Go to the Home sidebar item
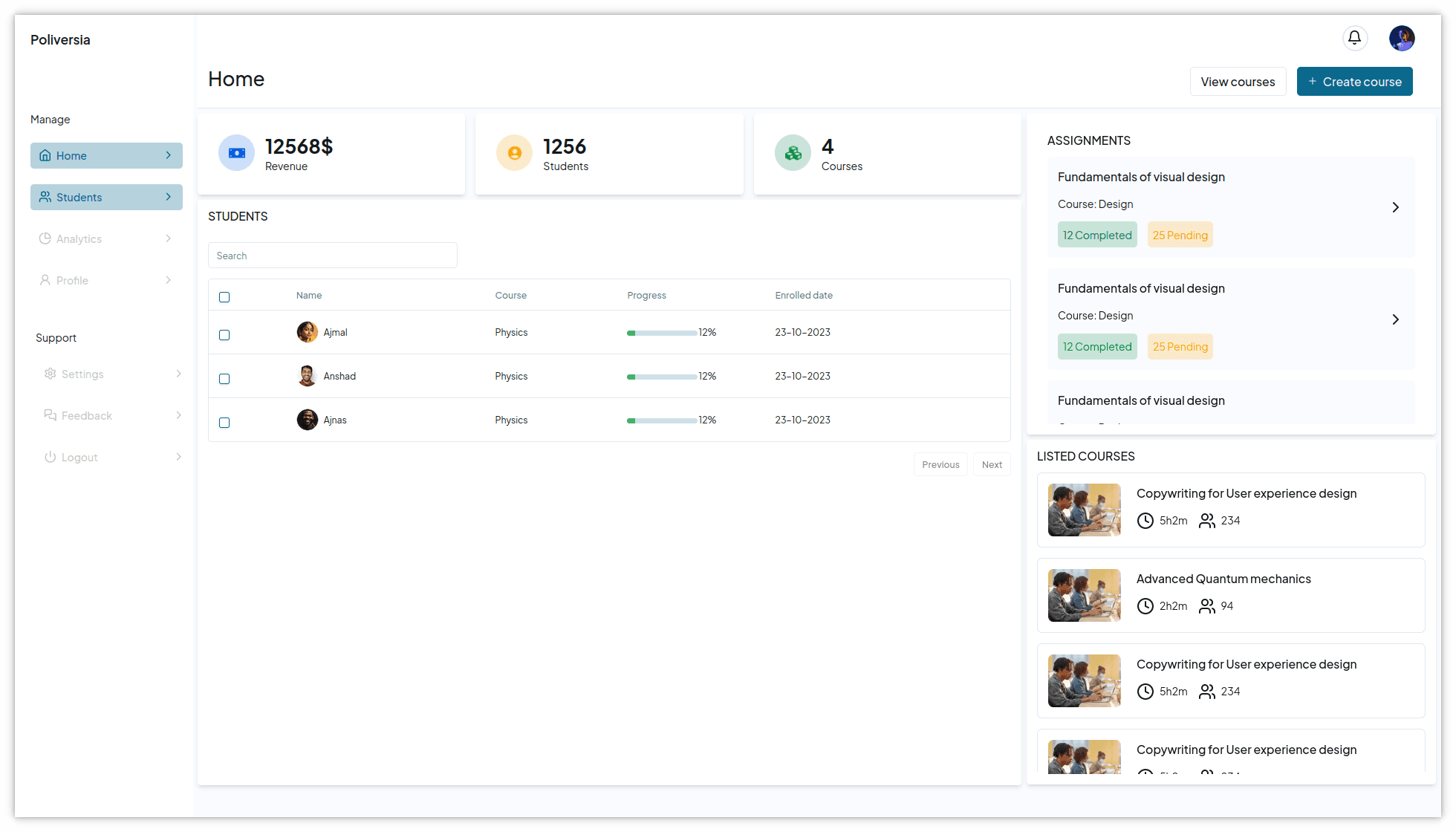The height and width of the screenshot is (832, 1456). point(106,155)
